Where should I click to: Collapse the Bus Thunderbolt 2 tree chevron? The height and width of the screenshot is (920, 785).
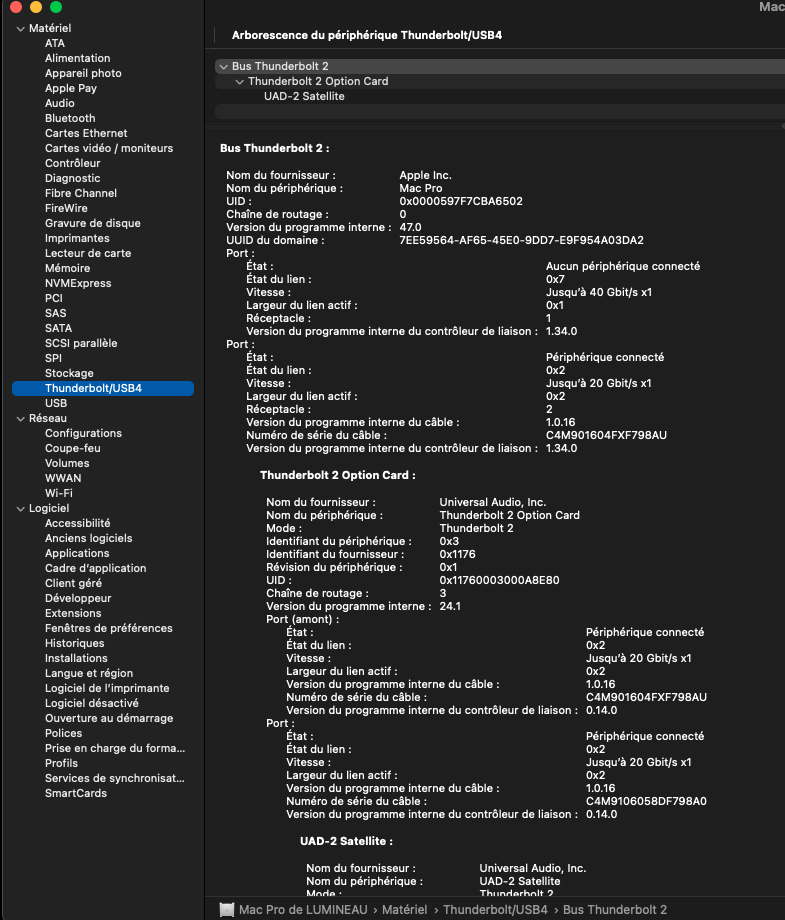click(x=223, y=67)
